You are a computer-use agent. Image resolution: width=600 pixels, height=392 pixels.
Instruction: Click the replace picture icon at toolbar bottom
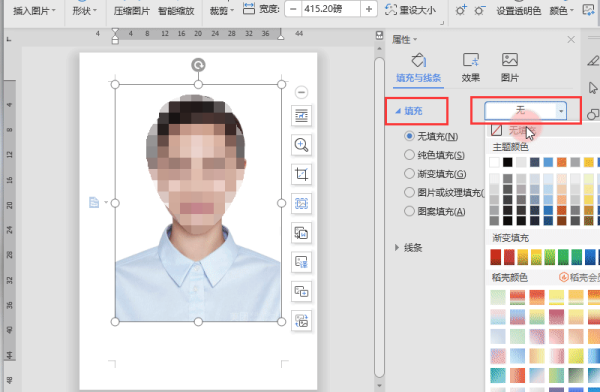[302, 321]
